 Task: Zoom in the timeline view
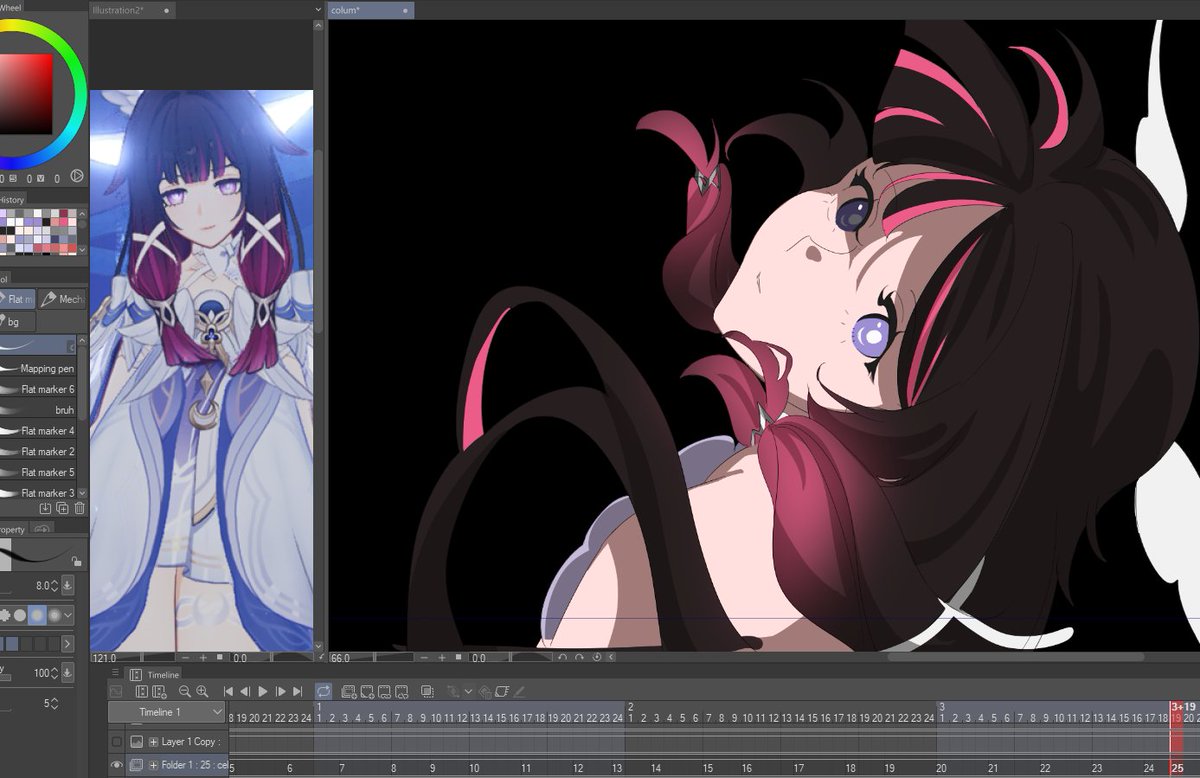click(x=202, y=691)
